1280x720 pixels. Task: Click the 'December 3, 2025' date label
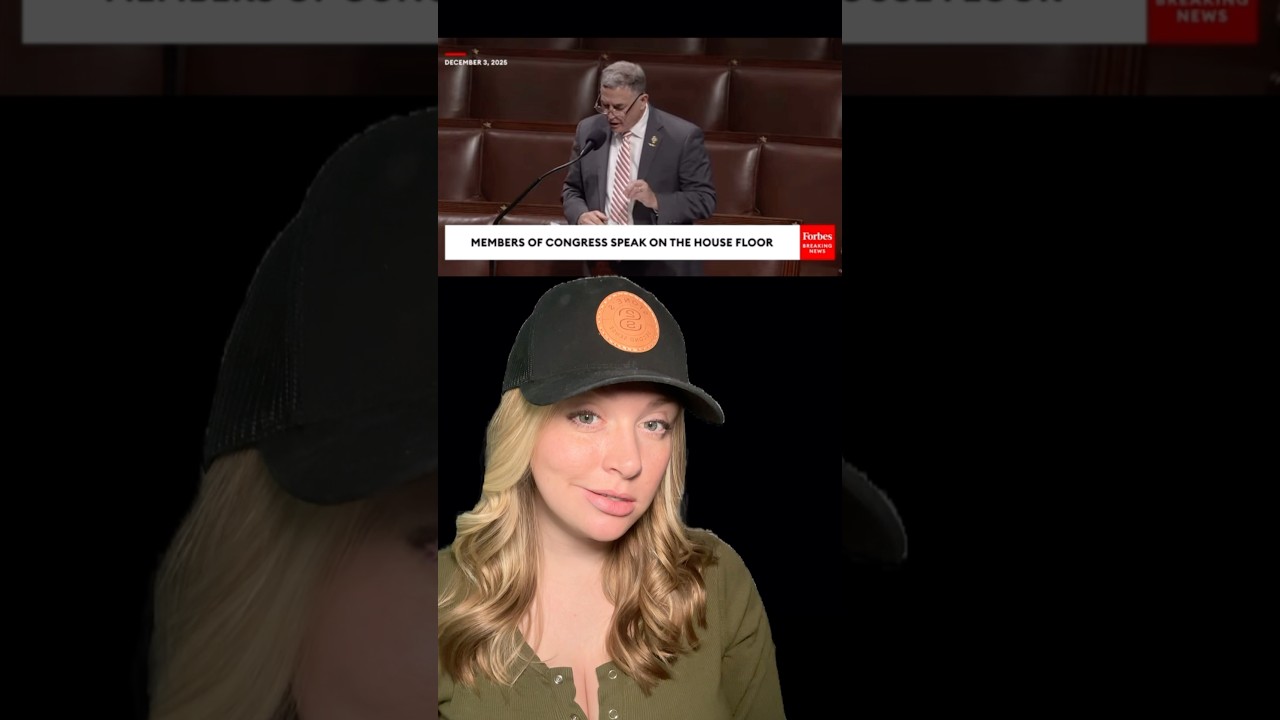(476, 63)
